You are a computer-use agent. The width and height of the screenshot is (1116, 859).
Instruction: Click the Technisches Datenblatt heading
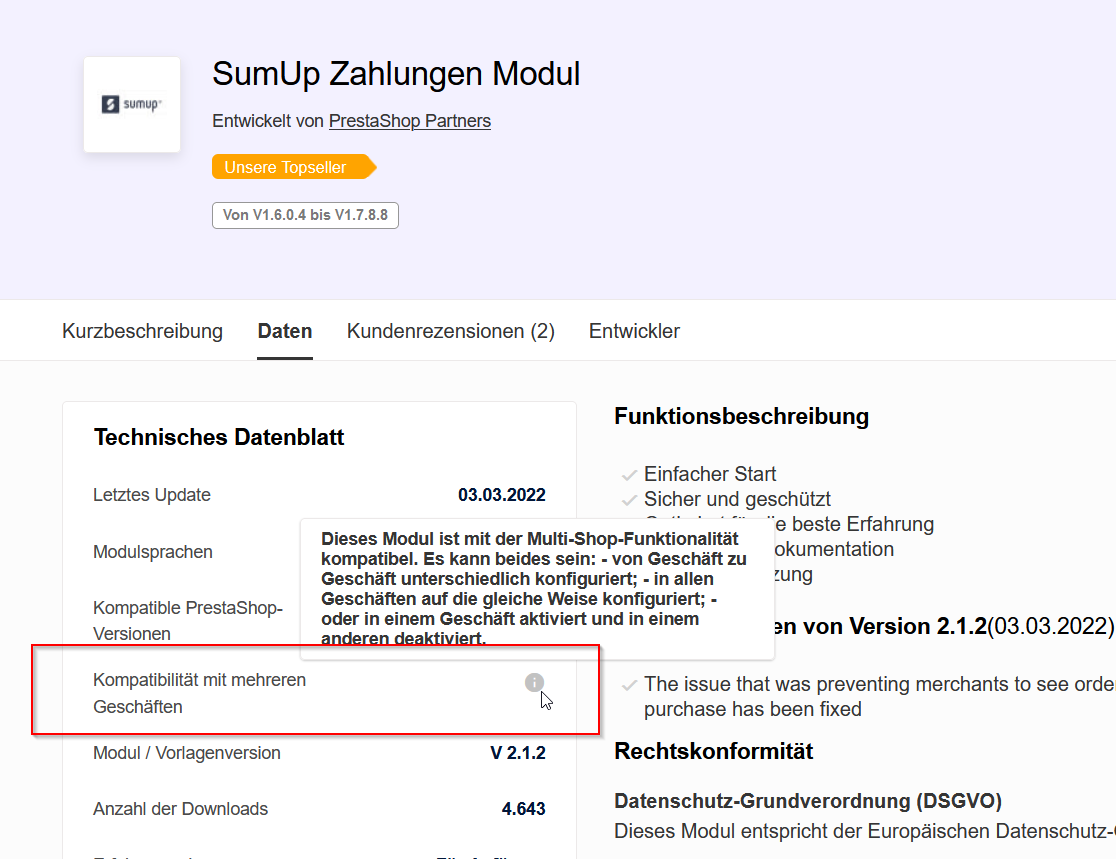219,437
